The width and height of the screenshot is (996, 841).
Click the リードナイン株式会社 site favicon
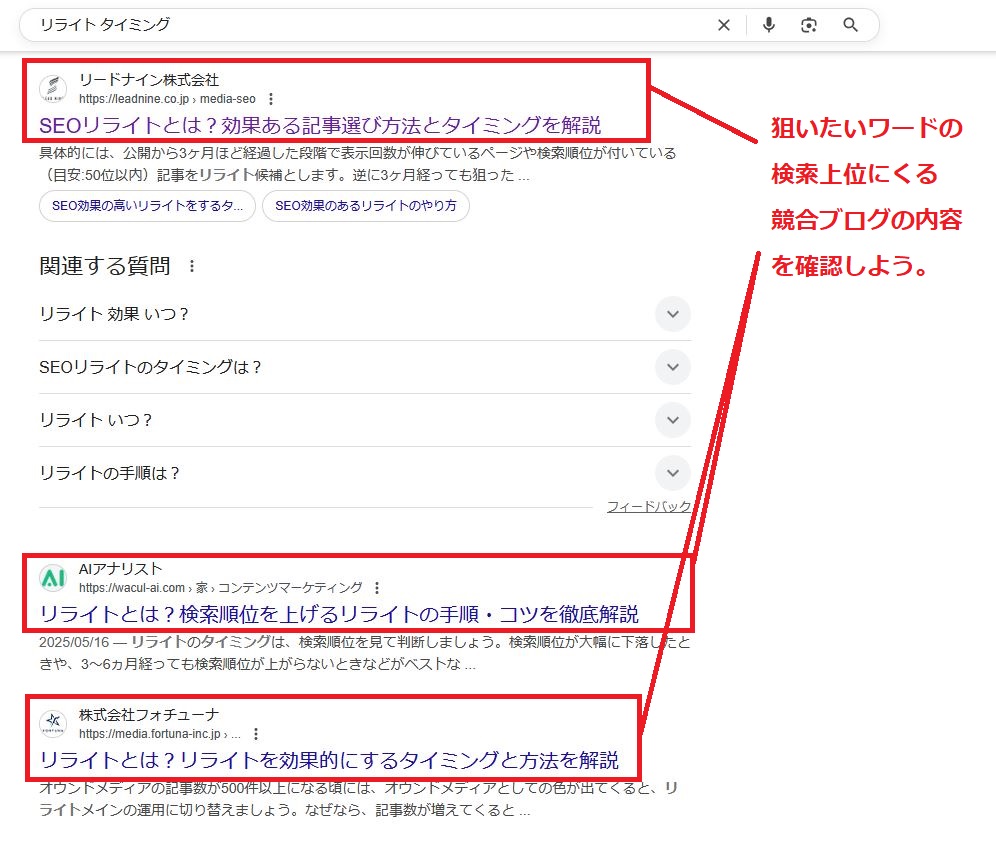pos(53,89)
